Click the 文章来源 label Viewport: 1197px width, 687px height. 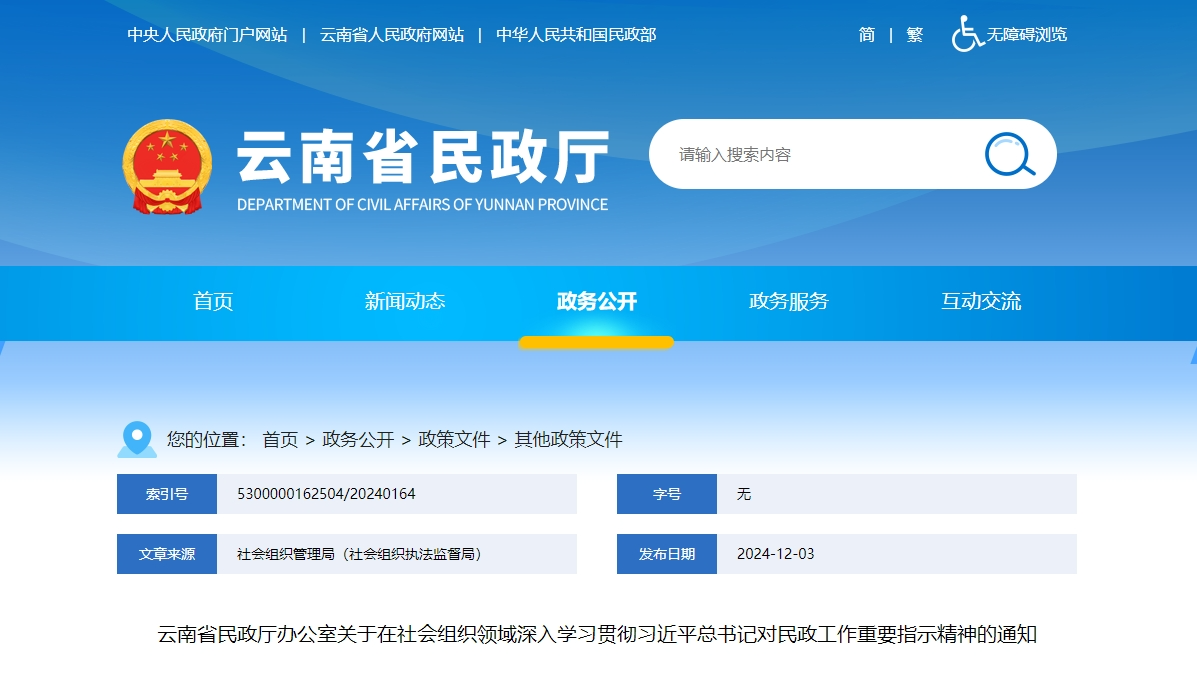(x=166, y=554)
